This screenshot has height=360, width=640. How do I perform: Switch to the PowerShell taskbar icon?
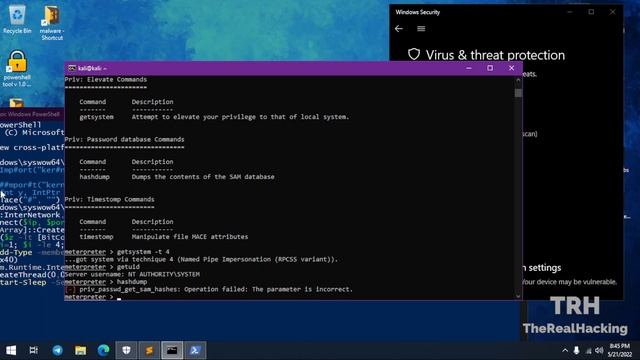195,350
